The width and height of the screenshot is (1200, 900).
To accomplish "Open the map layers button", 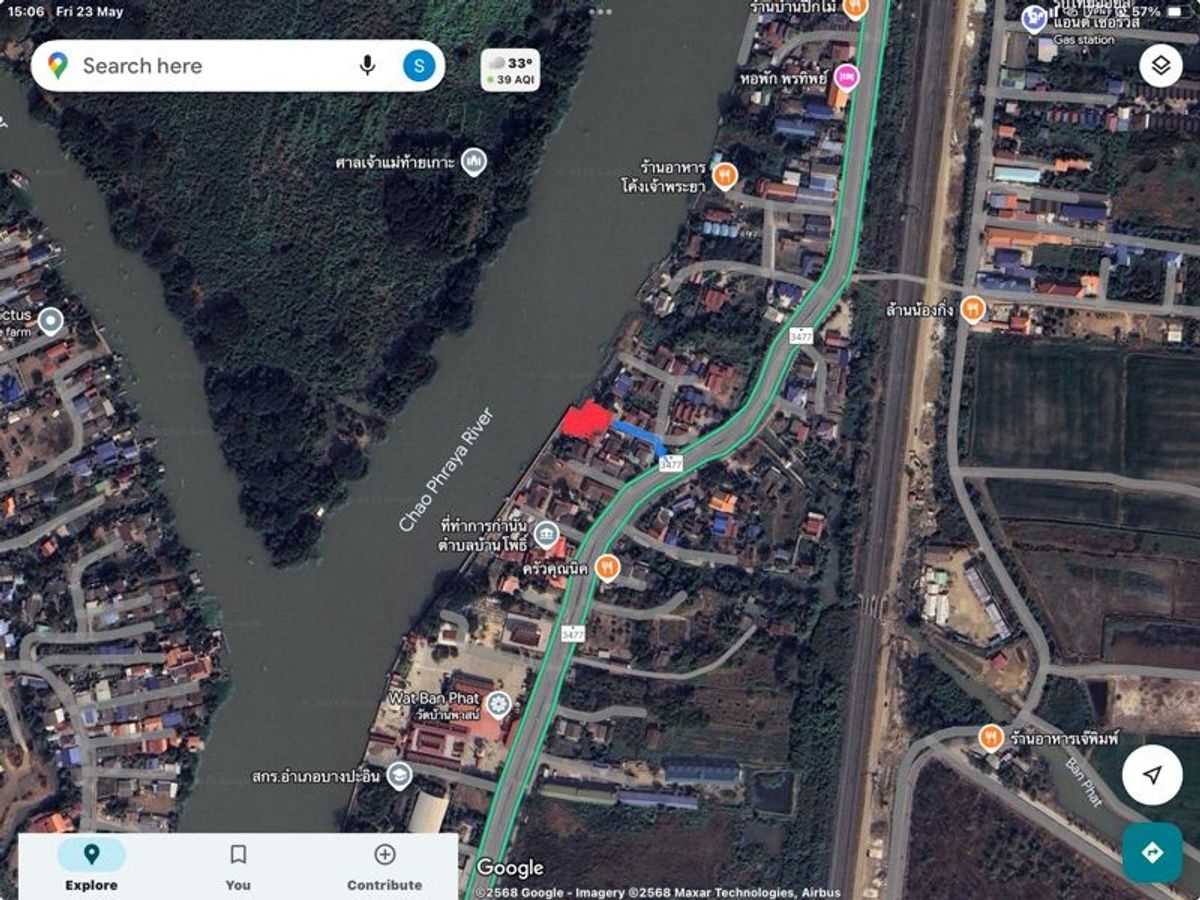I will point(1160,66).
